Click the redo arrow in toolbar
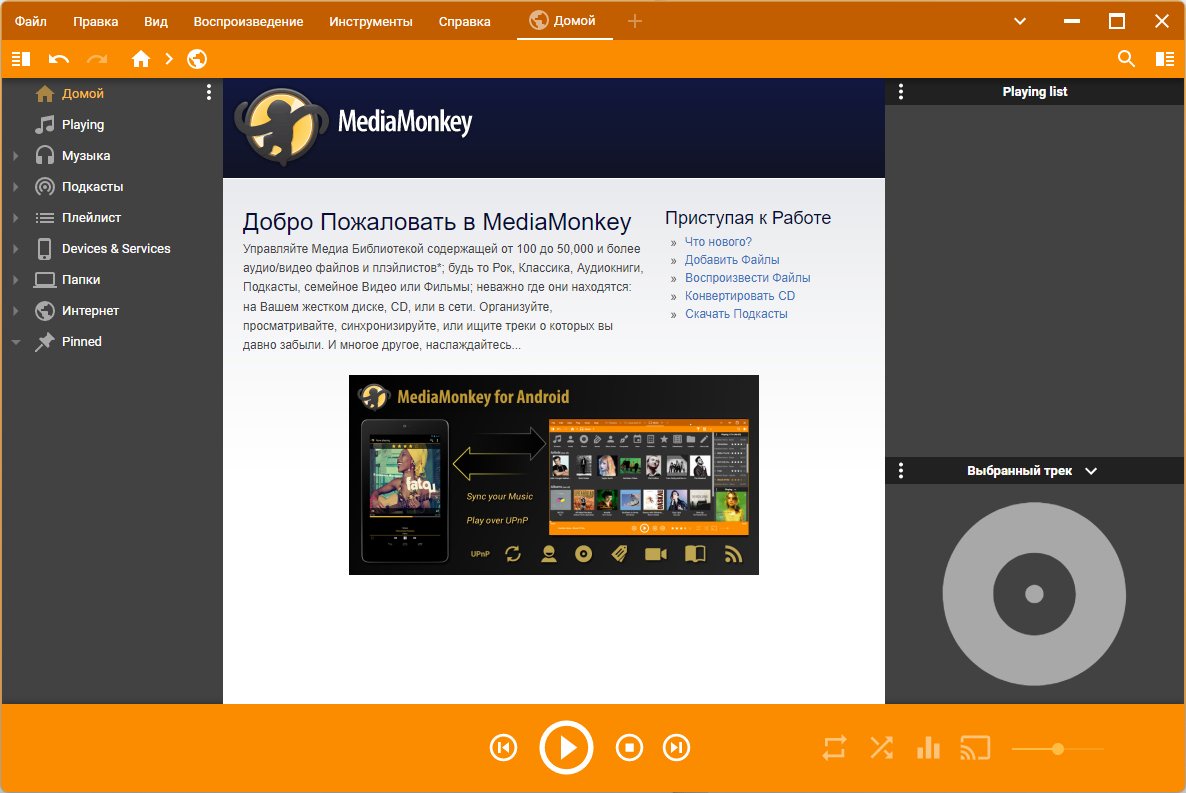The height and width of the screenshot is (793, 1186). click(97, 59)
